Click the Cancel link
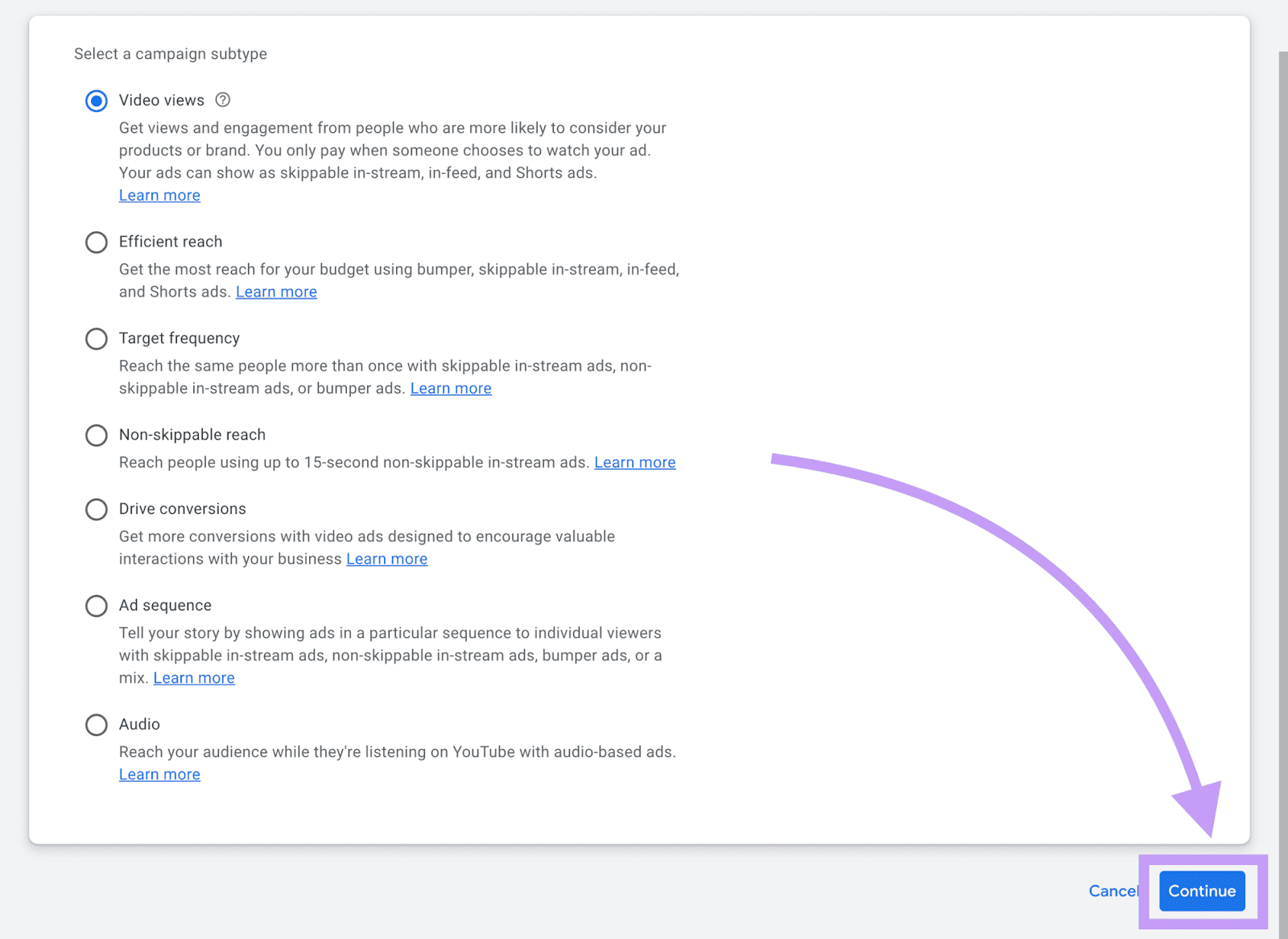This screenshot has height=939, width=1288. pyautogui.click(x=1114, y=891)
